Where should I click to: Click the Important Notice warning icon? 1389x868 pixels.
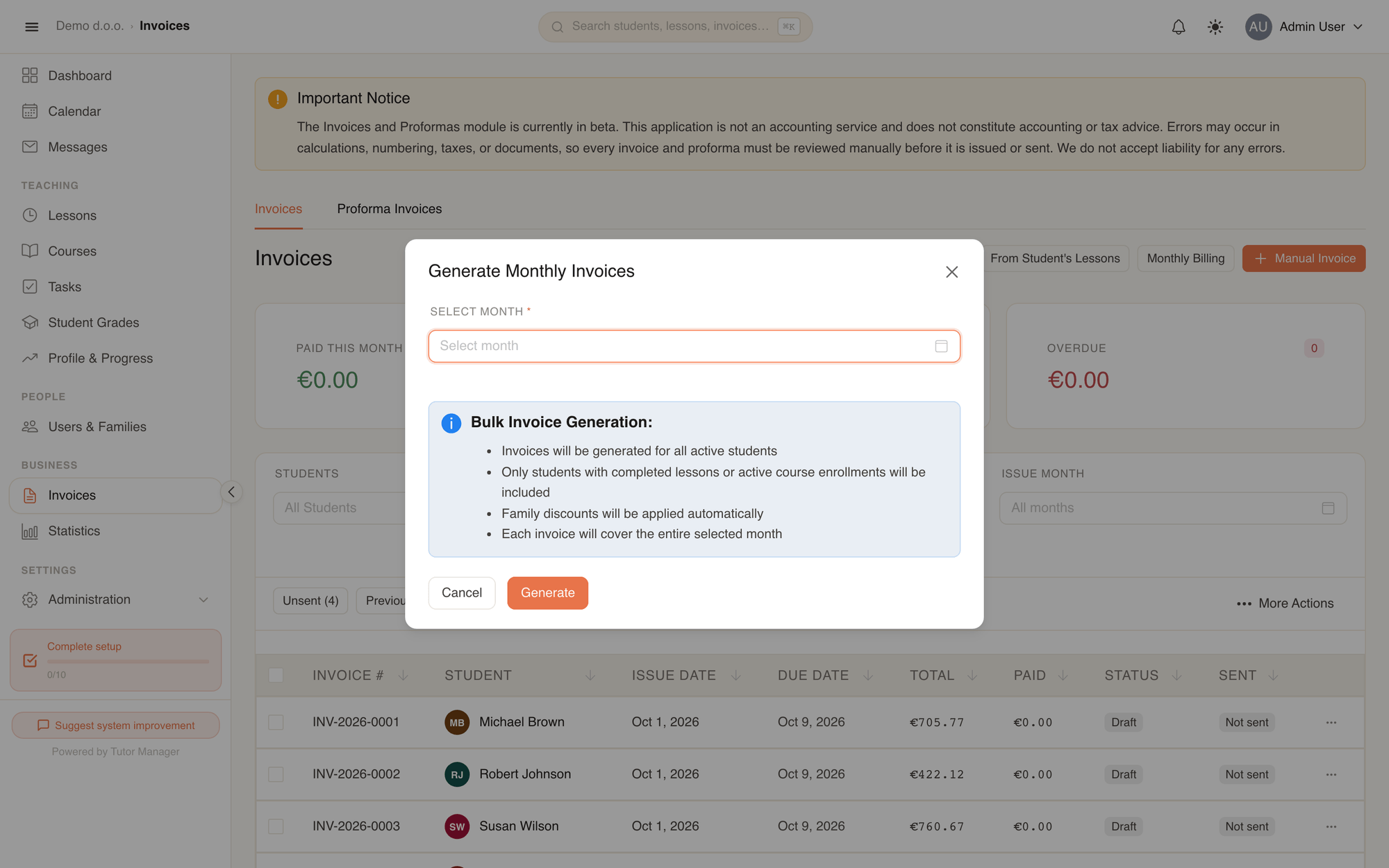click(x=278, y=99)
